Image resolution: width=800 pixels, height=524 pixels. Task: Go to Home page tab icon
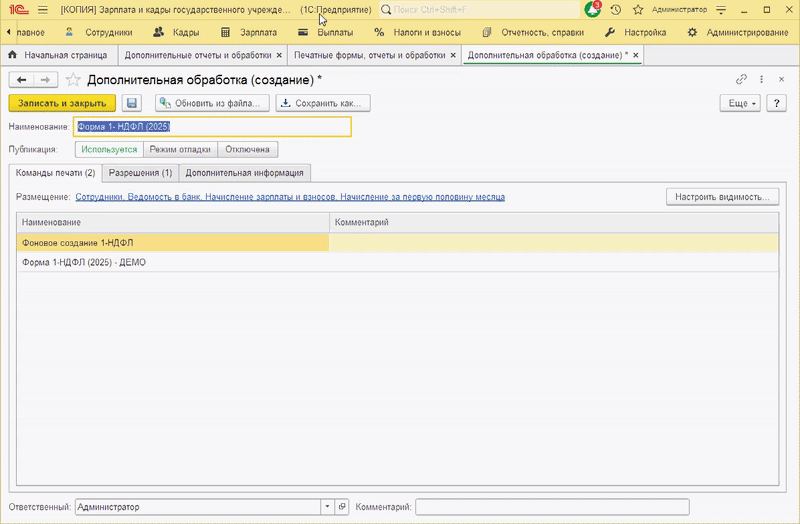[13, 55]
